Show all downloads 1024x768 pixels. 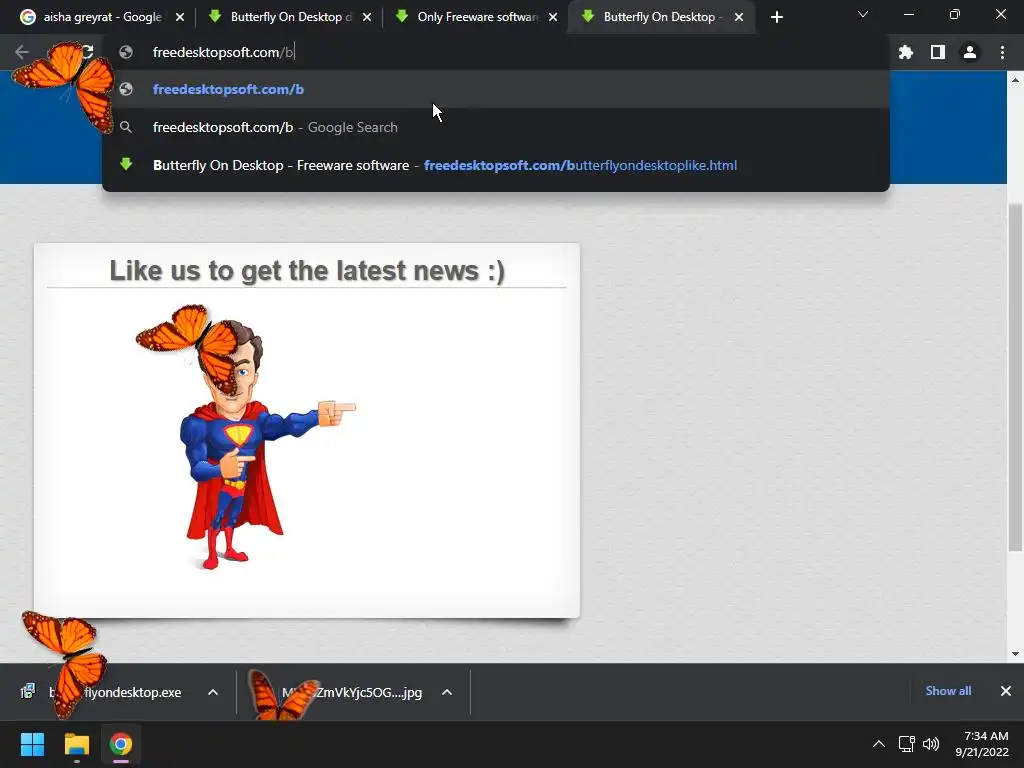[x=948, y=691]
